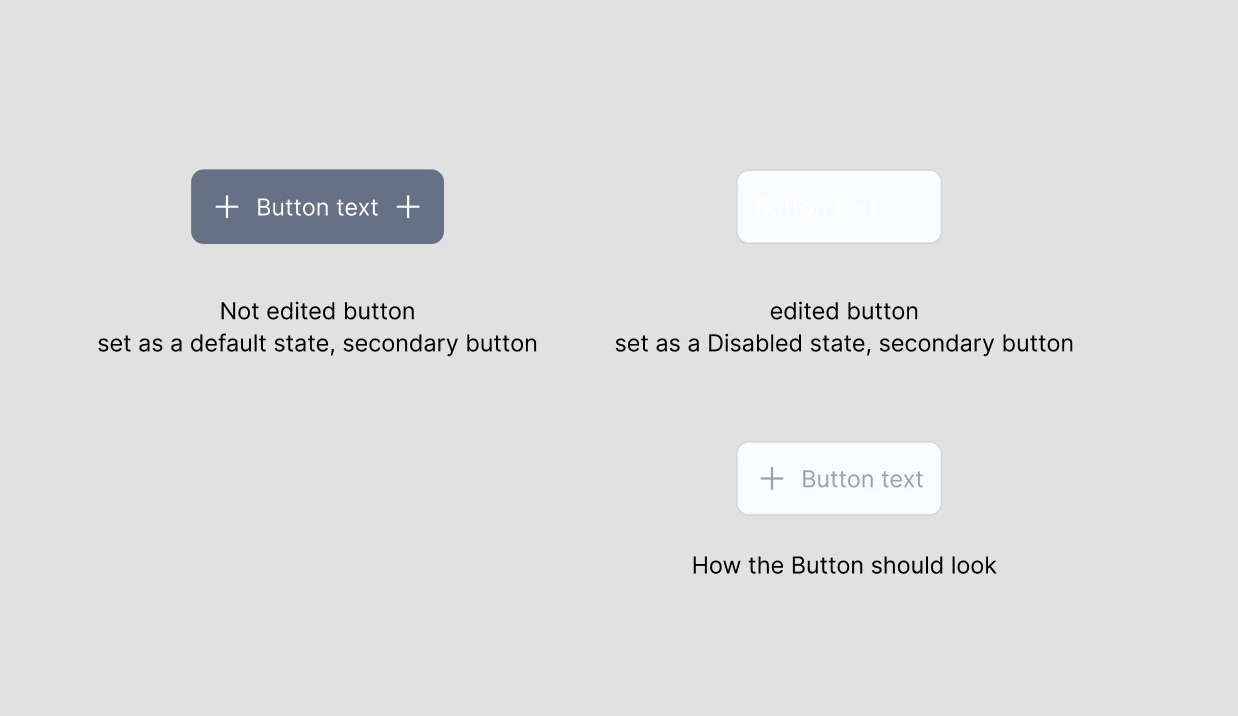Click "secondary button" in the default state caption

tap(440, 343)
